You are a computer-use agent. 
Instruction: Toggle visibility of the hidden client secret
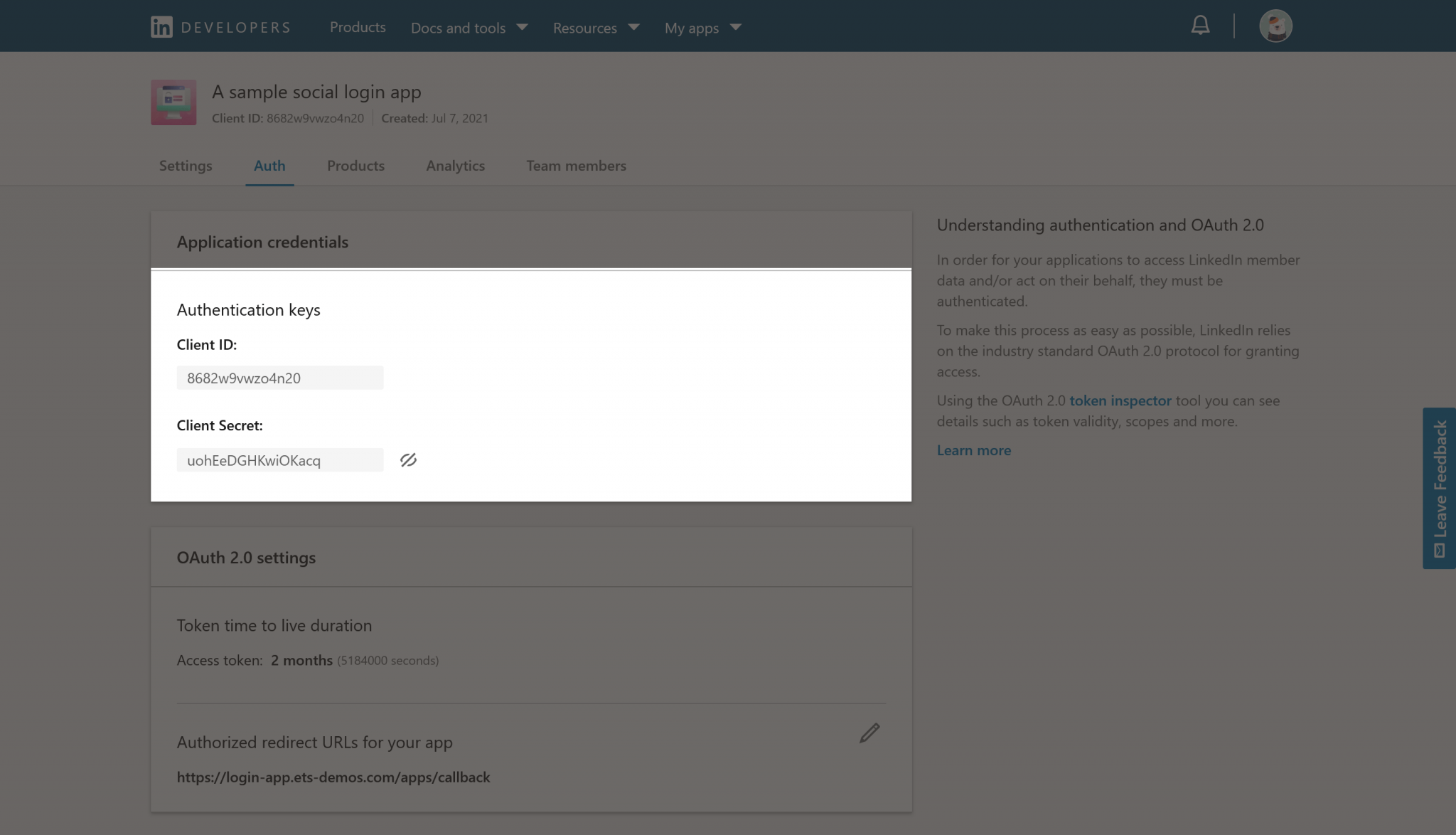(408, 459)
